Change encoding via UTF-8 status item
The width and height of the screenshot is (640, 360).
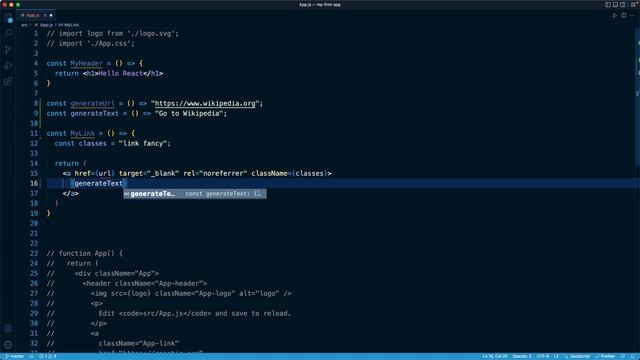[x=542, y=356]
